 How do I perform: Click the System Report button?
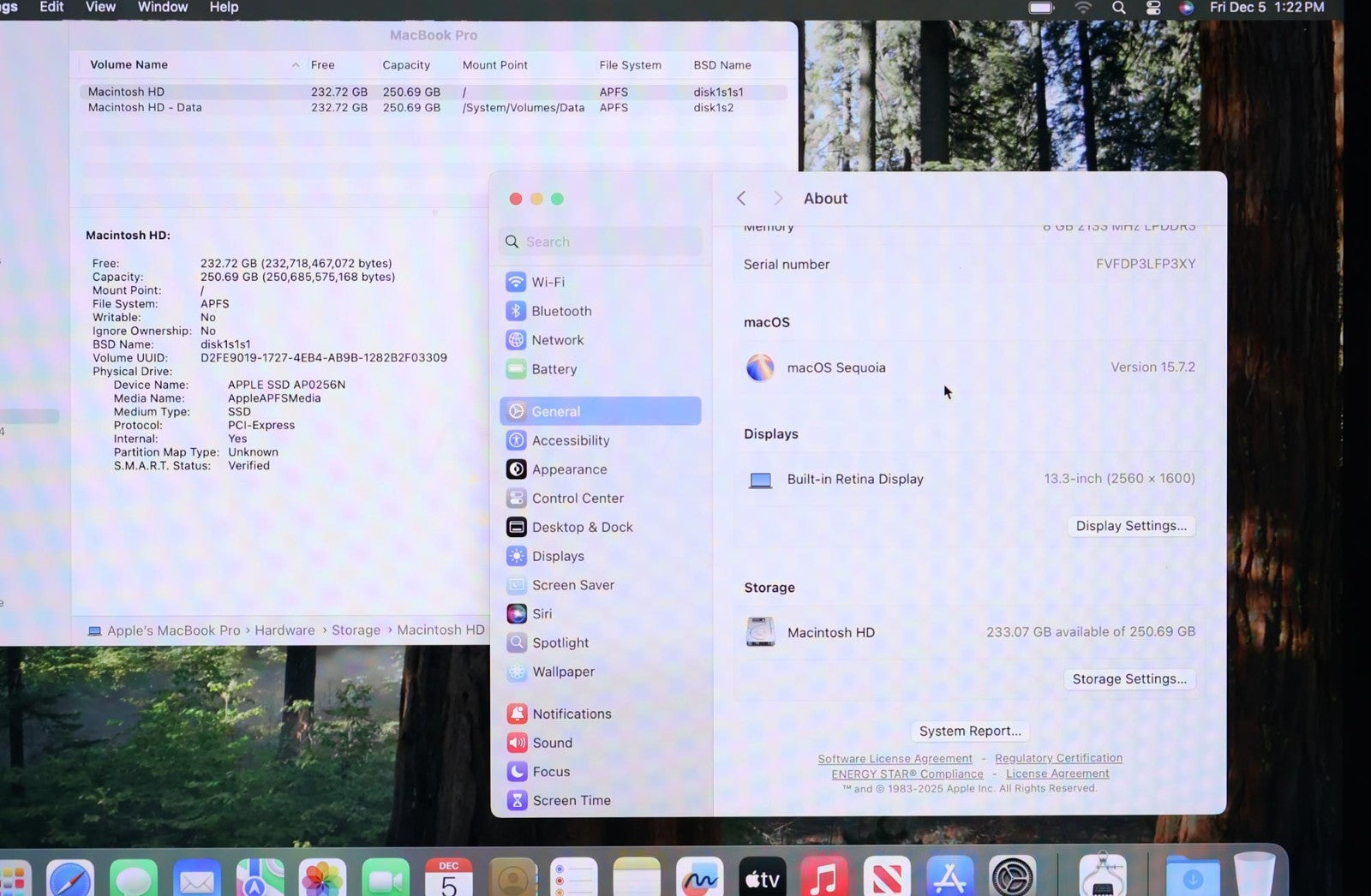969,731
